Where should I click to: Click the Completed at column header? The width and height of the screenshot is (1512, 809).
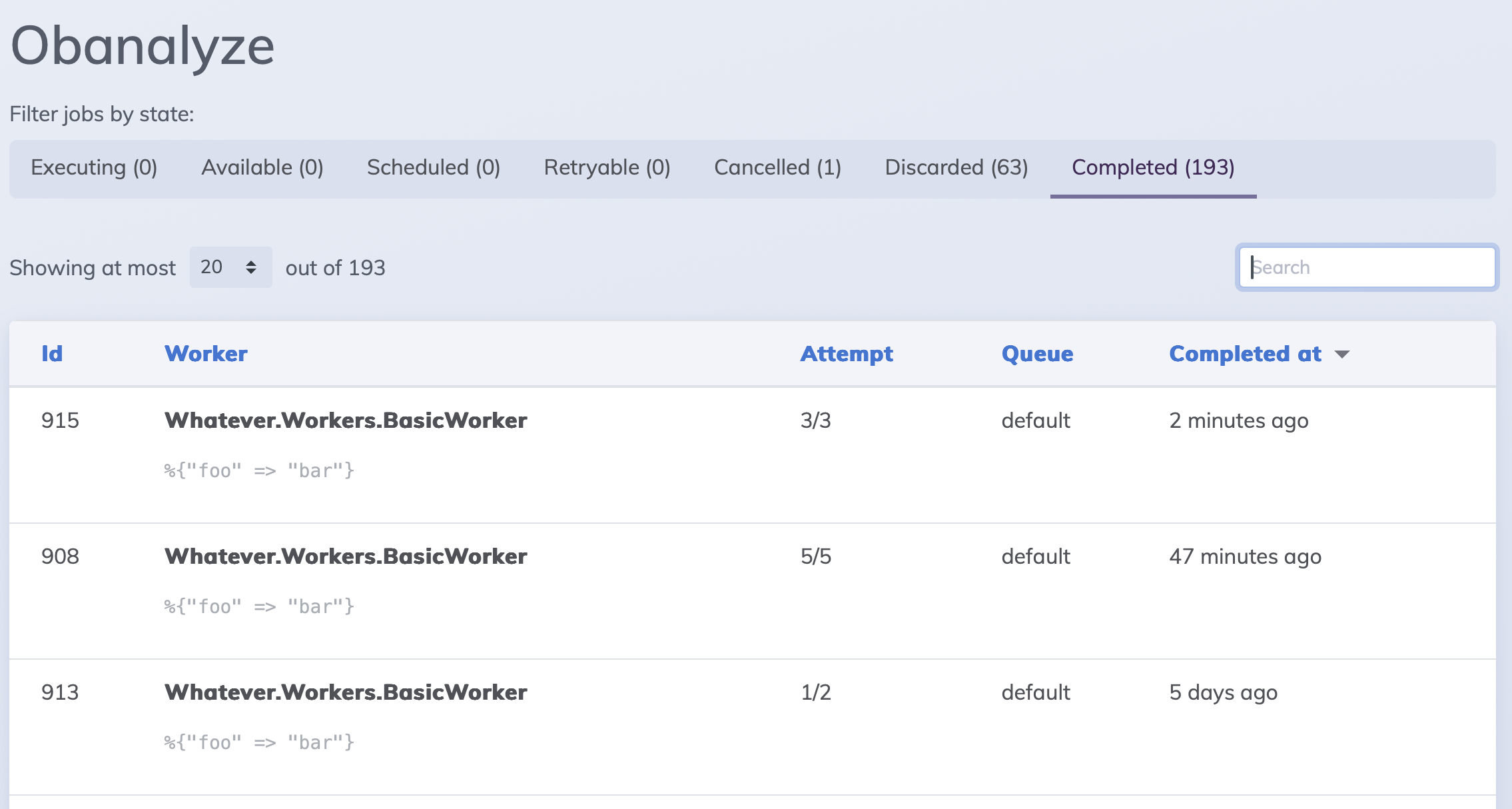pos(1245,354)
